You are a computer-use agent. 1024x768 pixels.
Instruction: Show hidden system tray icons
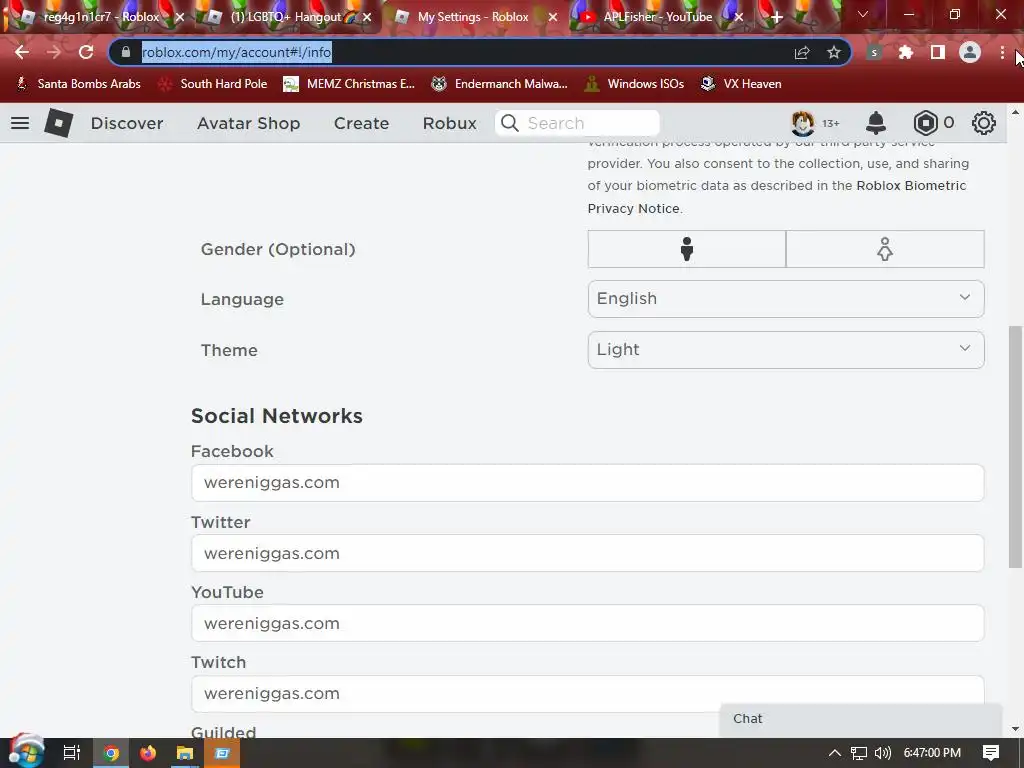click(x=835, y=753)
